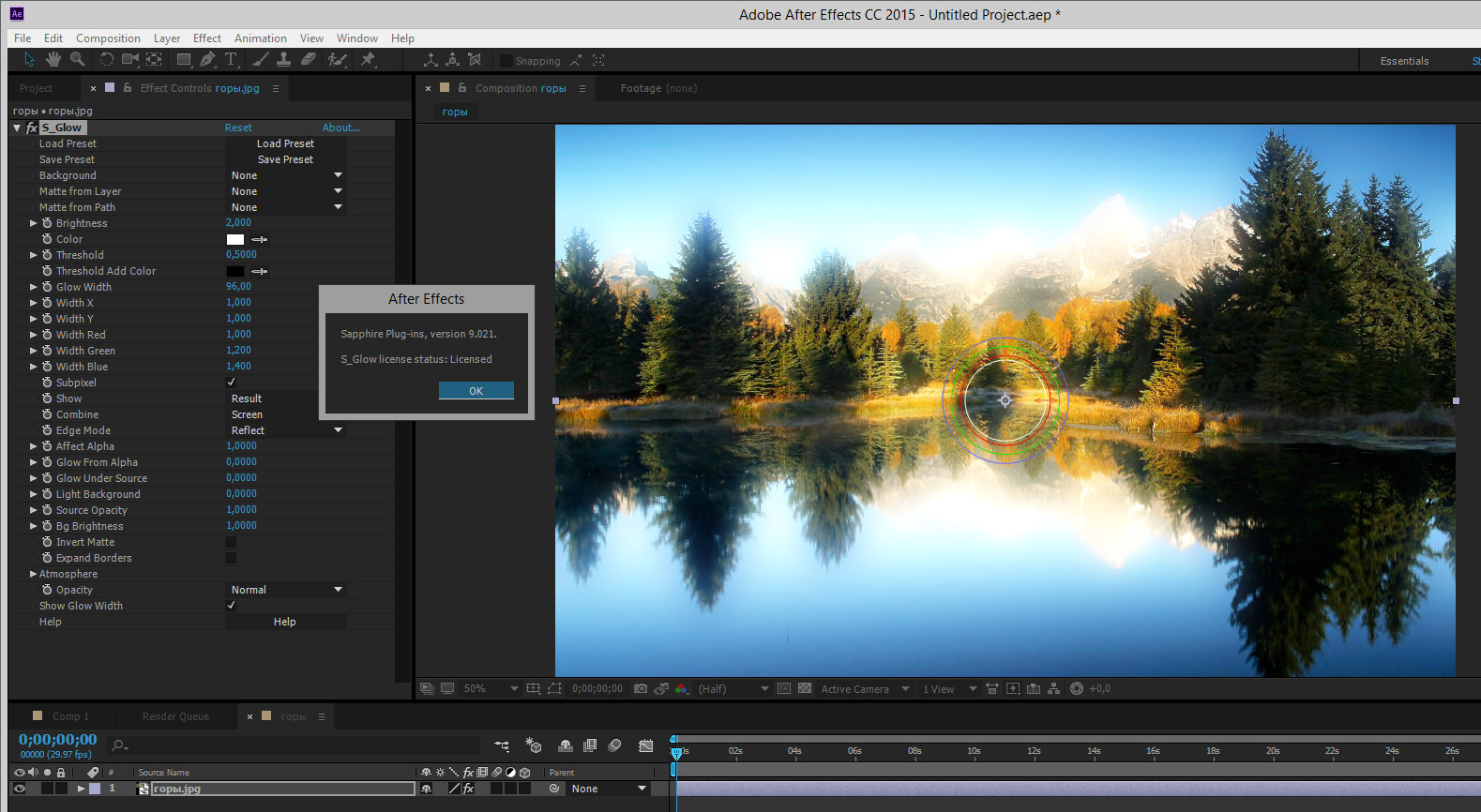The width and height of the screenshot is (1481, 812).
Task: Take a snapshot with the camera icon
Action: 641,688
